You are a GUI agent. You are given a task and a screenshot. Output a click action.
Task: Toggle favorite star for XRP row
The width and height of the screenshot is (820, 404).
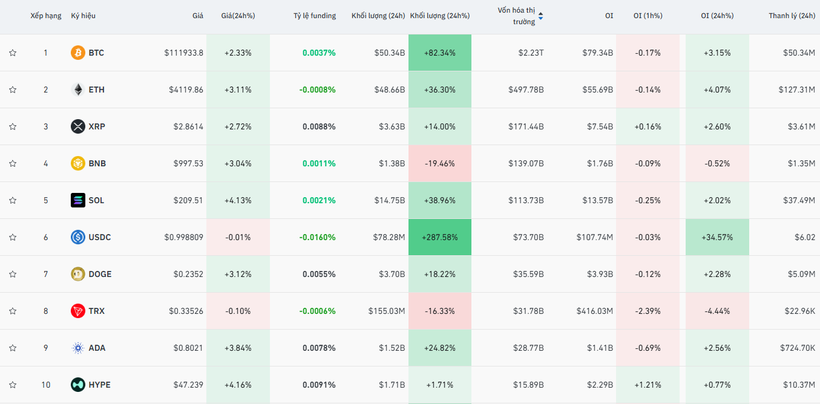click(x=13, y=127)
